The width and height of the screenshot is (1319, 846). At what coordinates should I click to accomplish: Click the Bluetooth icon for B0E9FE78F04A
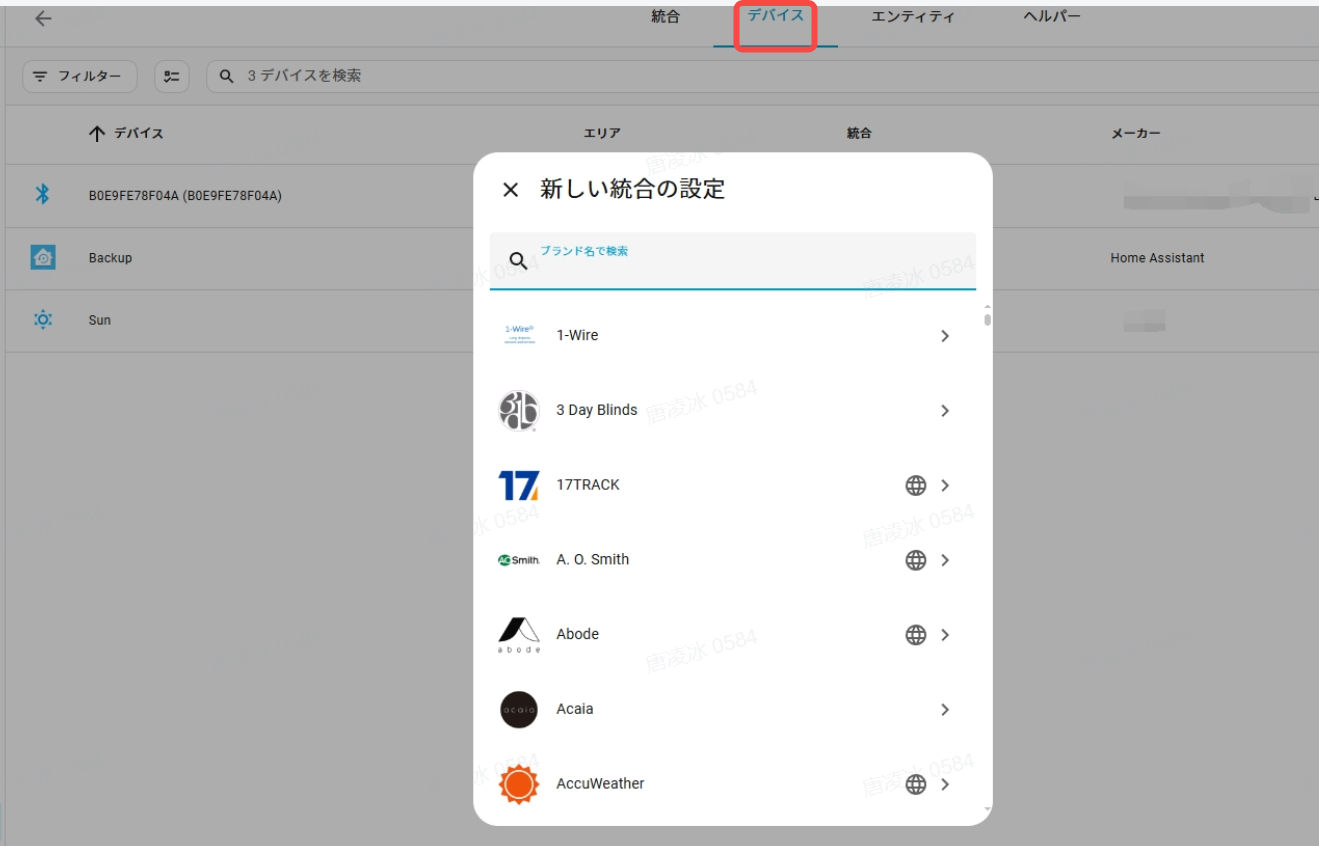tap(43, 195)
